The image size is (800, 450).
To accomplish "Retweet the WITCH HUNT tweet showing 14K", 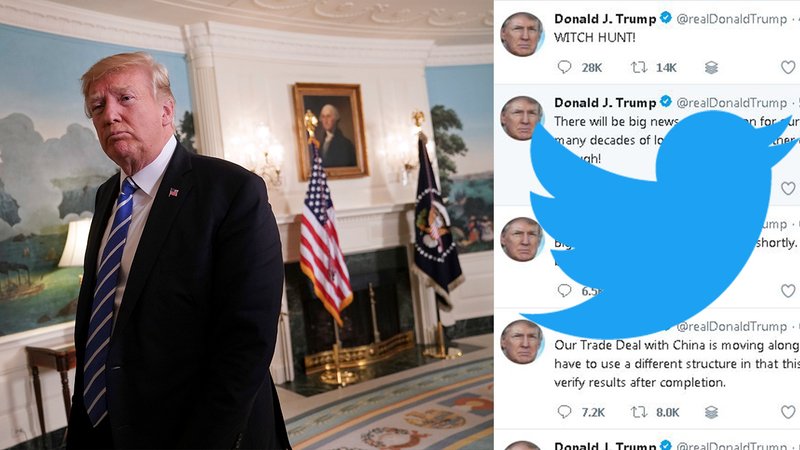I will 639,67.
